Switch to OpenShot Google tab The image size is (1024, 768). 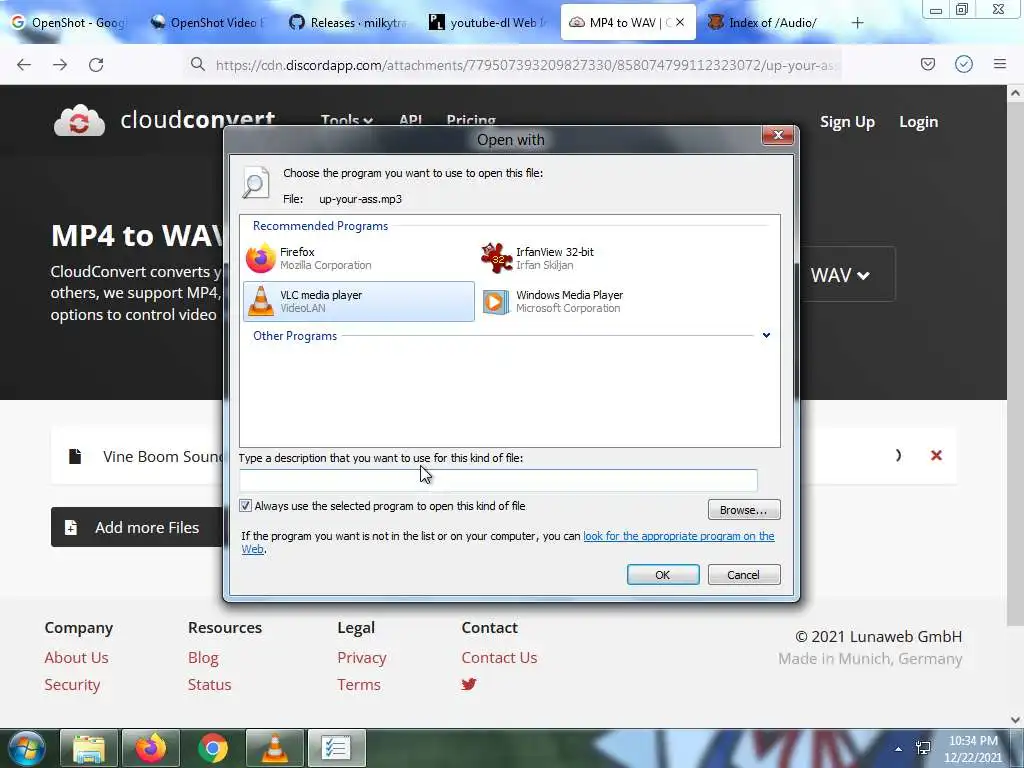(69, 23)
